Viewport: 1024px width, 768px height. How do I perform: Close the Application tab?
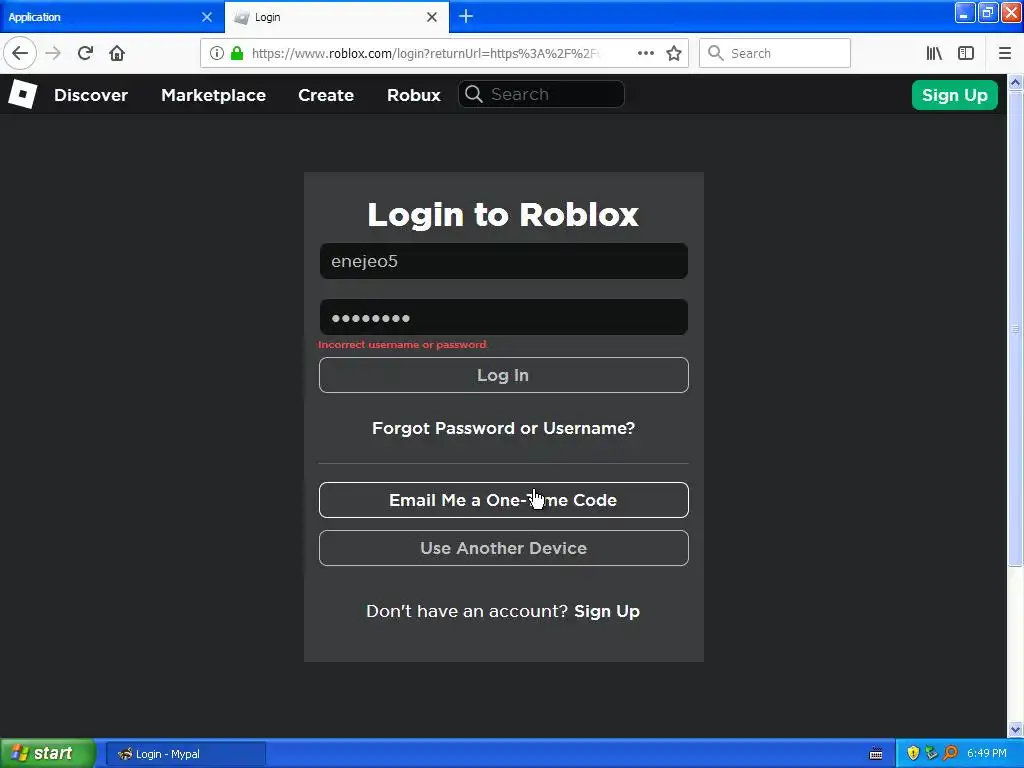point(207,17)
